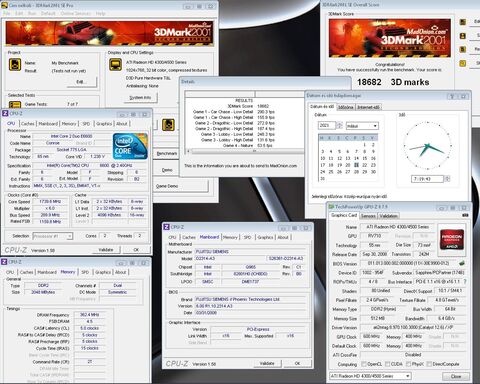This screenshot has height=384, width=480.
Task: Open the Memory tab in the CPU-Z Mainboard window
Action: [x=230, y=237]
